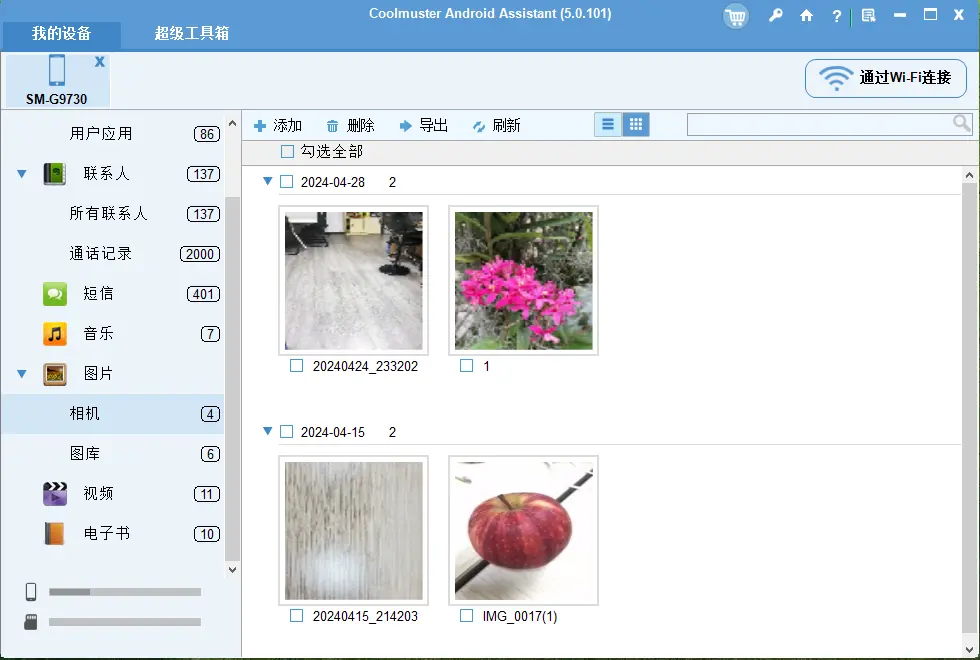Check the 2024-04-15 group checkbox
The width and height of the screenshot is (980, 660).
pos(286,432)
